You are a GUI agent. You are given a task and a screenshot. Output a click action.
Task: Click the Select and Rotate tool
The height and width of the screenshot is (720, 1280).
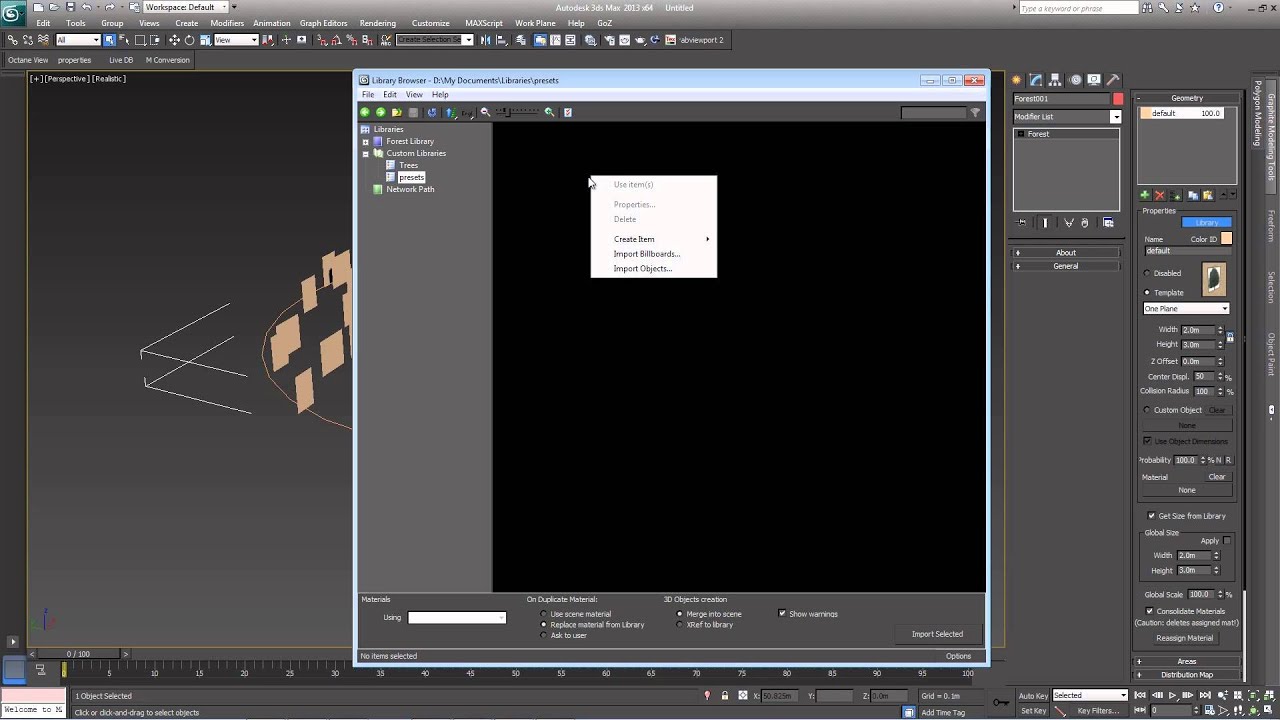click(x=190, y=40)
